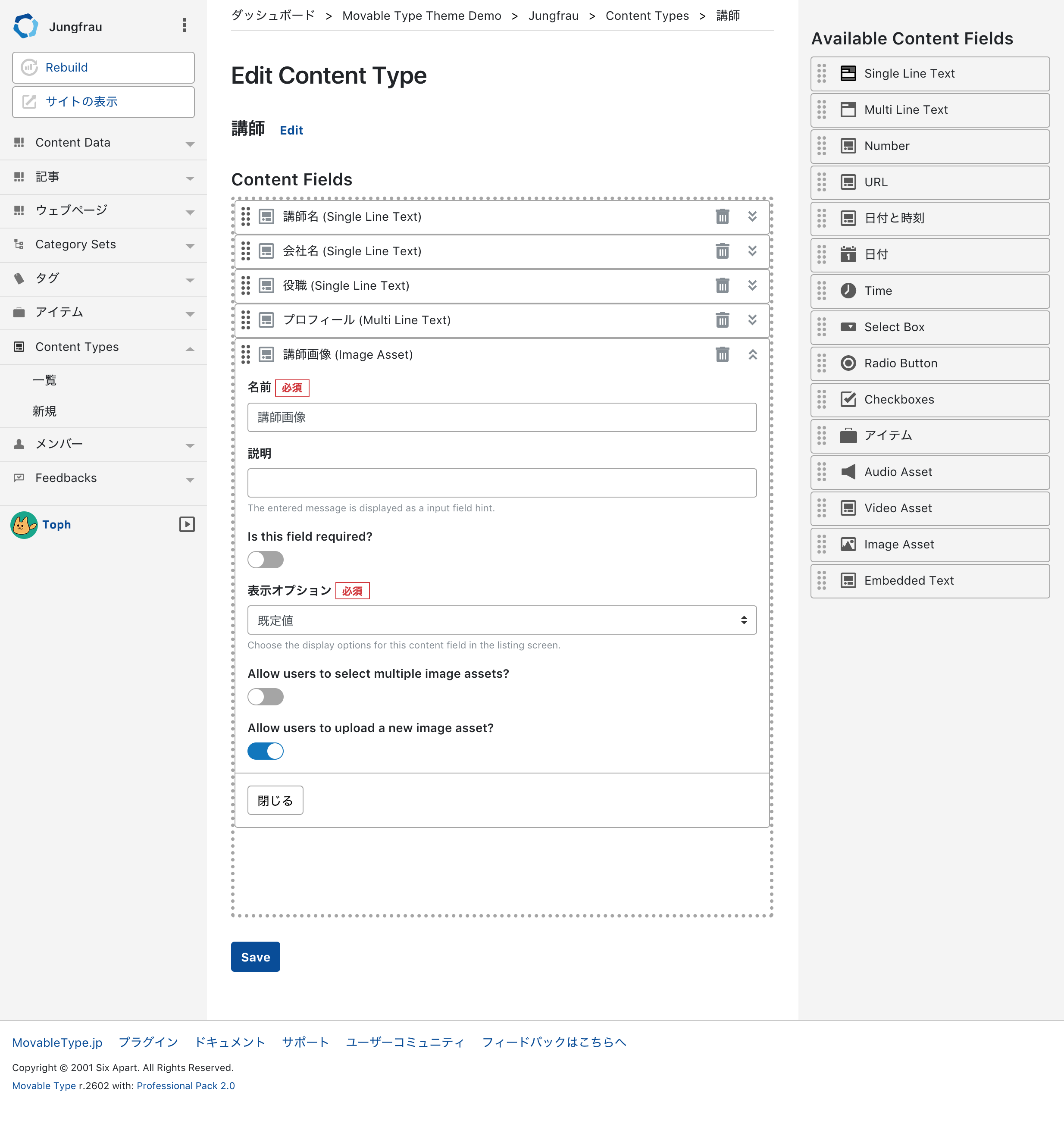Click the drag handle of プロフィール field

(x=246, y=320)
